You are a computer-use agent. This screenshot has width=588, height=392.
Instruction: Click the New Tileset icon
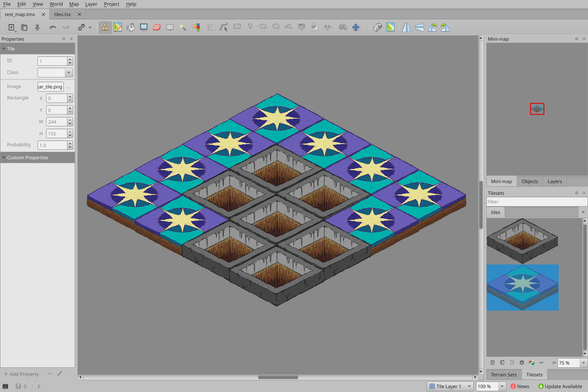click(x=492, y=363)
